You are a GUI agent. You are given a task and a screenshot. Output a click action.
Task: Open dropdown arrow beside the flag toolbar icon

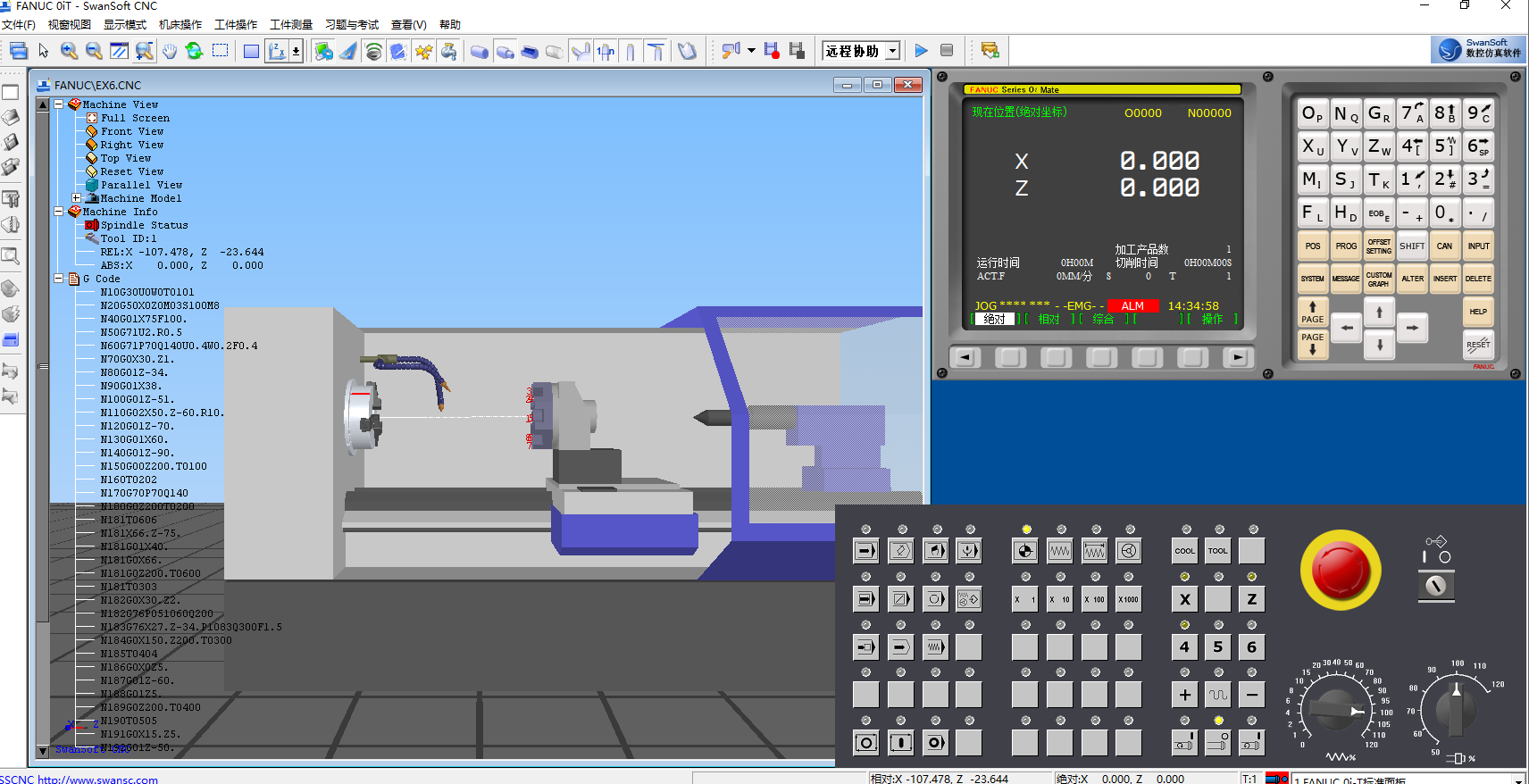(751, 51)
